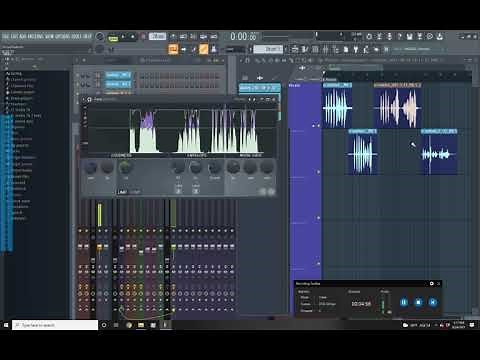Select the second Sample channel button
Viewport: 480px width, 360px height.
(118, 84)
